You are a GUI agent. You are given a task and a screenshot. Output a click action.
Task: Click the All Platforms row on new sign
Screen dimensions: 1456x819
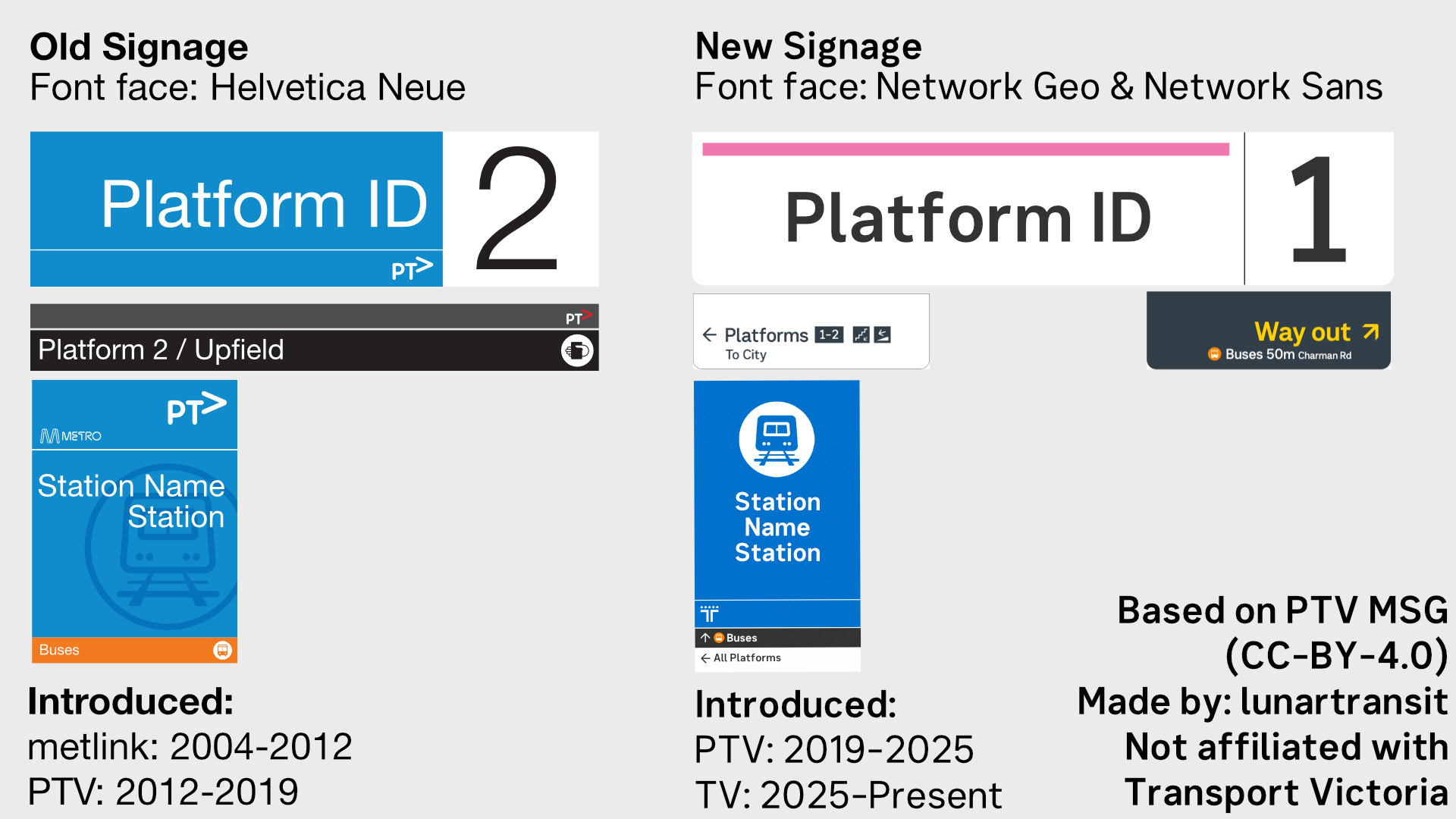pos(777,658)
